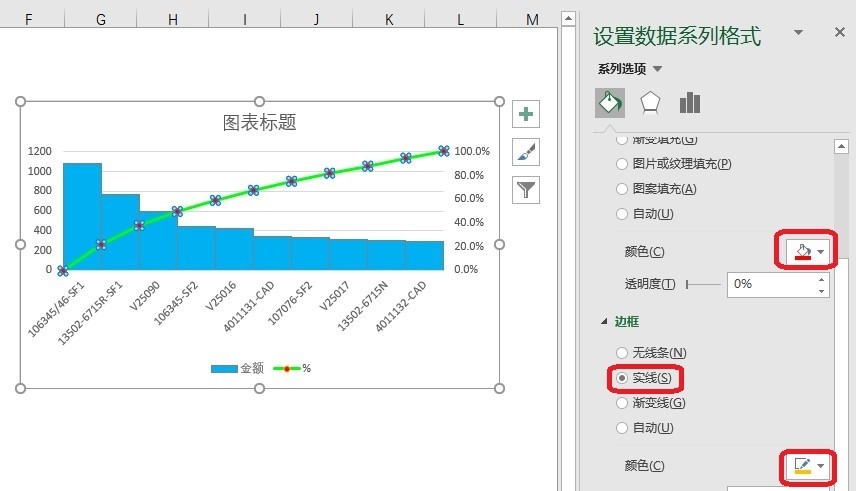Click the 金额 legend entry
Screen dimensions: 856x491
coord(237,369)
